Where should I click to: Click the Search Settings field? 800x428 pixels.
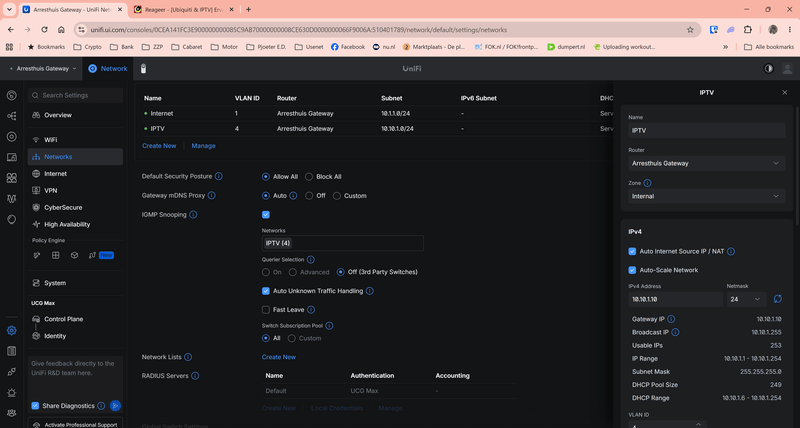tap(75, 95)
